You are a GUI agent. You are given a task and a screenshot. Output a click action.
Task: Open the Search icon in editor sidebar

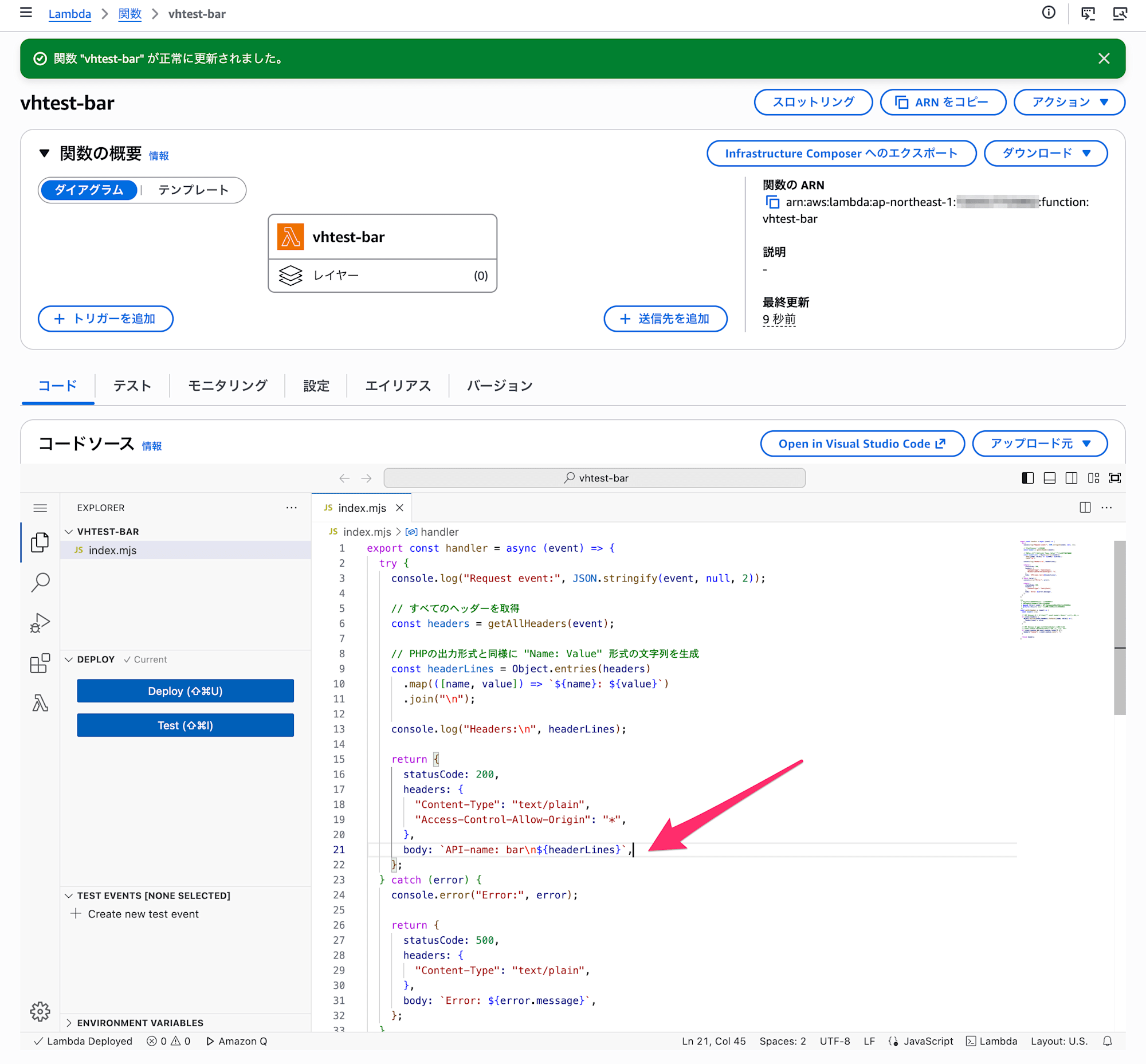(x=40, y=582)
